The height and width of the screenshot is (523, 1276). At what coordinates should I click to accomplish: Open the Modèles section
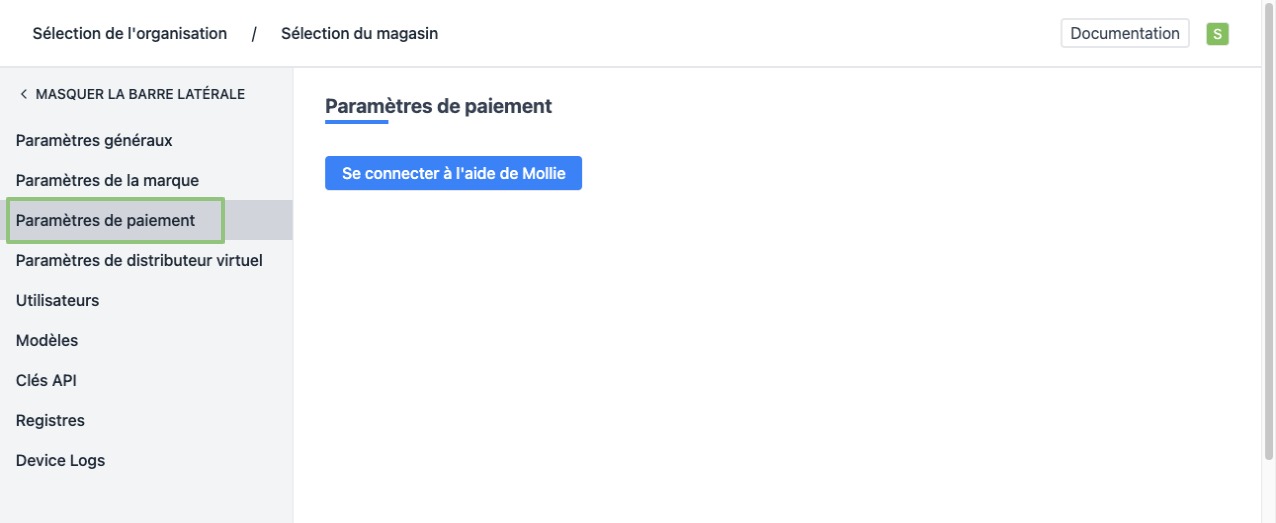click(x=47, y=341)
